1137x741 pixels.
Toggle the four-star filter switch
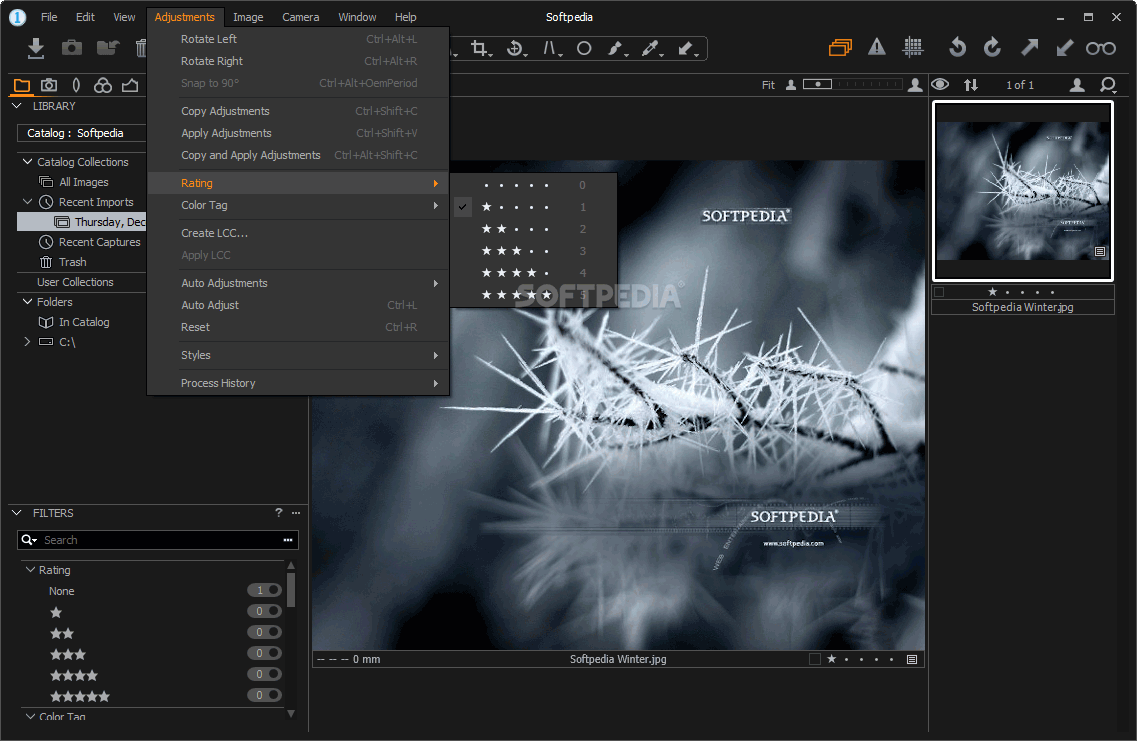264,674
